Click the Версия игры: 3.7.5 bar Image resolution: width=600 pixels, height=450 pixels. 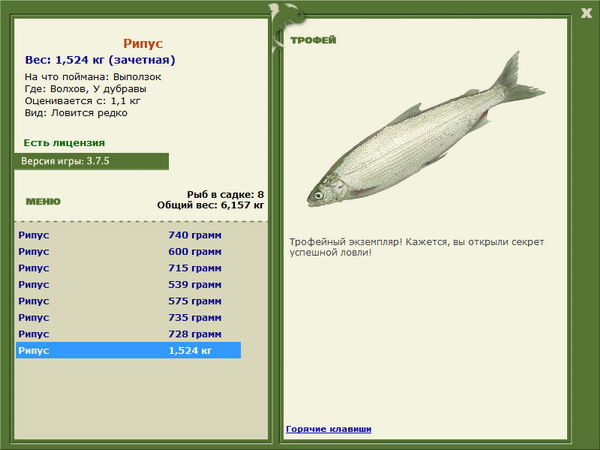[x=91, y=161]
